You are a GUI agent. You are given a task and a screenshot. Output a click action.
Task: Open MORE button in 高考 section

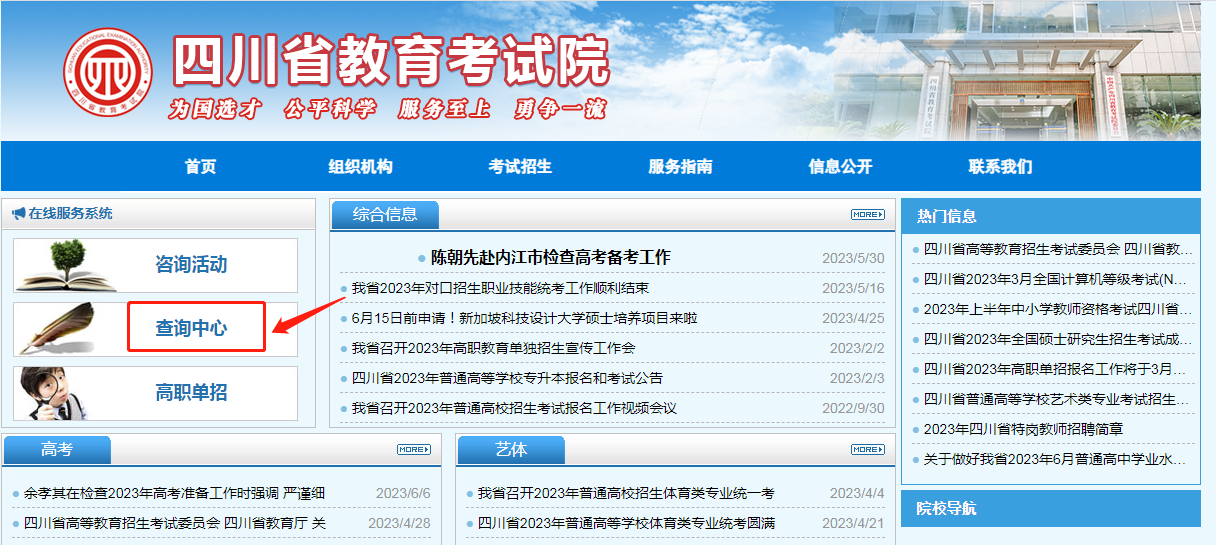pyautogui.click(x=414, y=449)
